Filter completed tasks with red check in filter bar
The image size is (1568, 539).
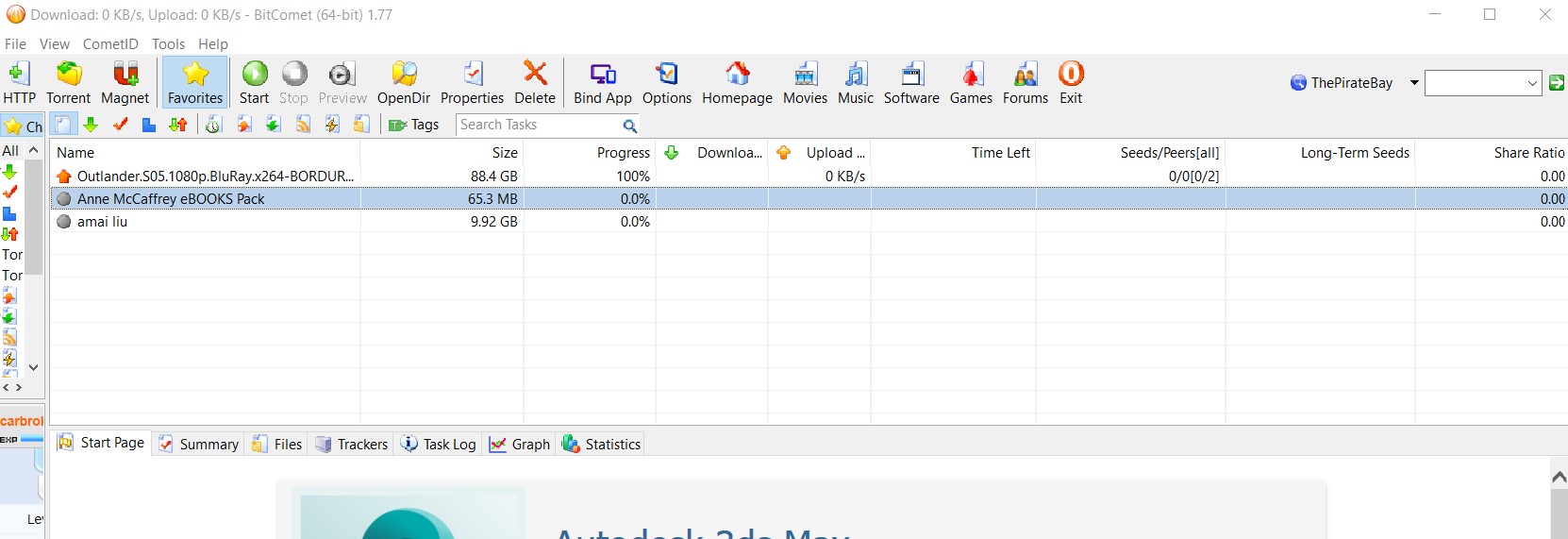120,125
